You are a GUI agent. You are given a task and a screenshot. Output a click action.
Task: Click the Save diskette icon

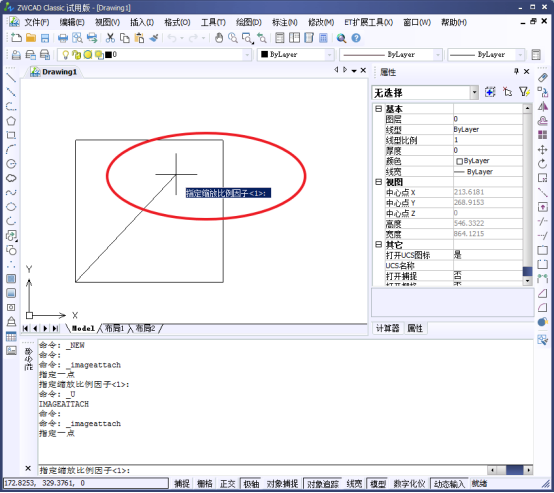click(45, 38)
